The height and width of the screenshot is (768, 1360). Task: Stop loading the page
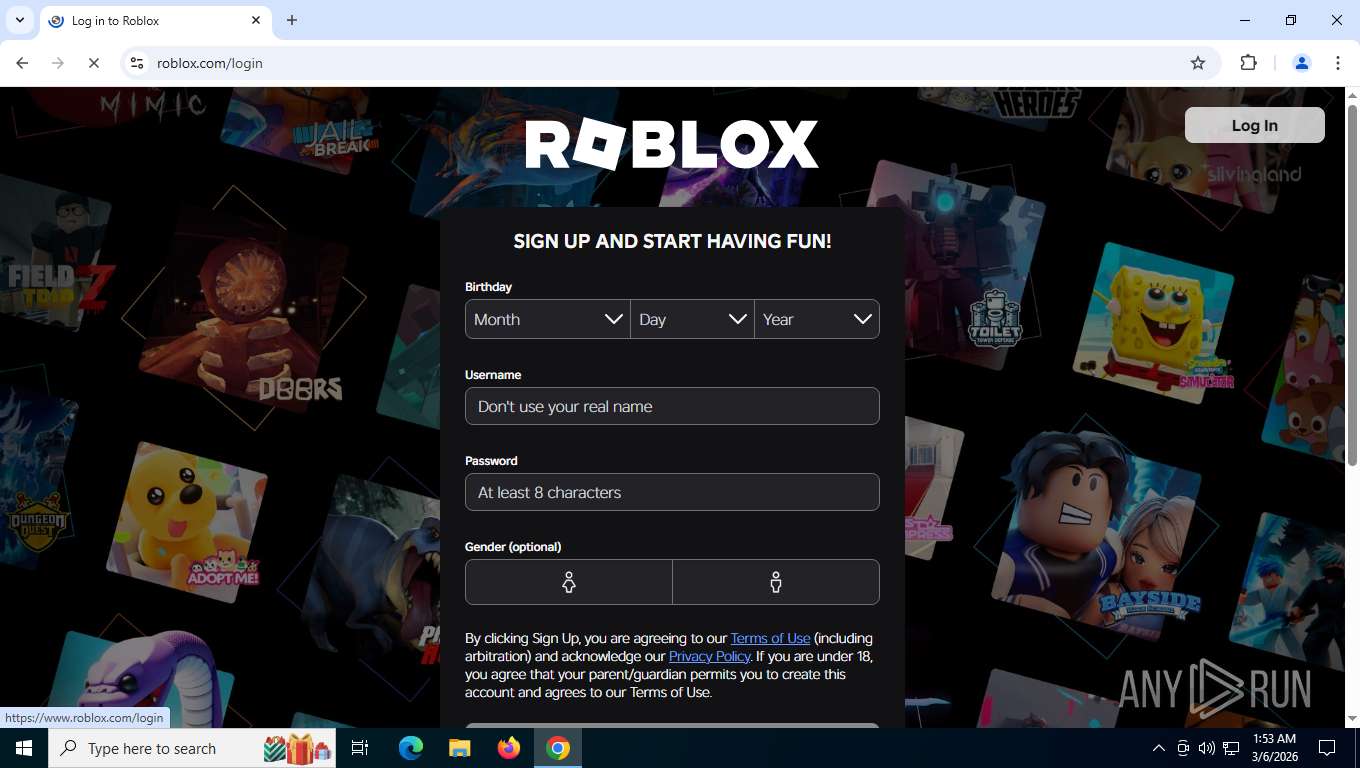pos(94,63)
